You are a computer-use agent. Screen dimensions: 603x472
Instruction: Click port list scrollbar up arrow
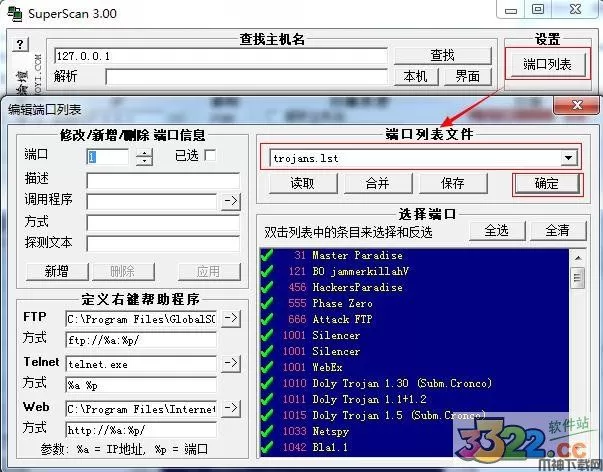tap(578, 257)
